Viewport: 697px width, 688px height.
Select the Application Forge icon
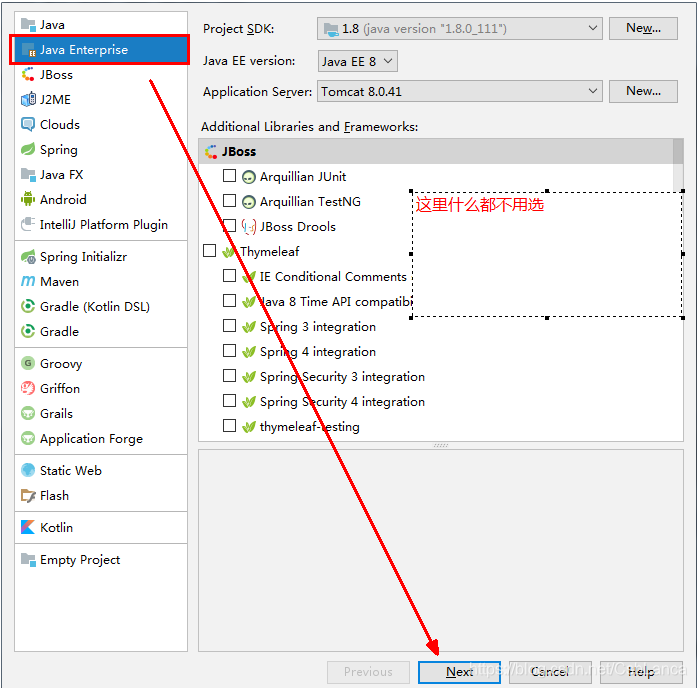28,438
